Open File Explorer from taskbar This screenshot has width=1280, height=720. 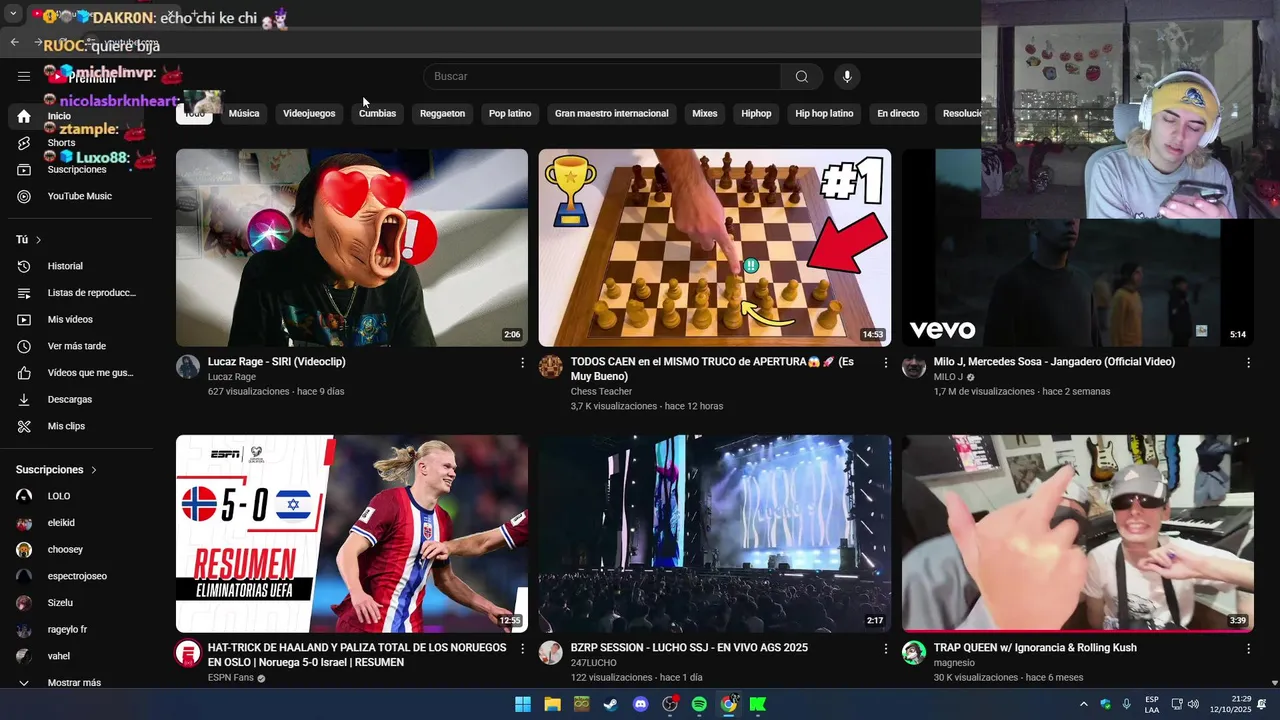coord(552,704)
